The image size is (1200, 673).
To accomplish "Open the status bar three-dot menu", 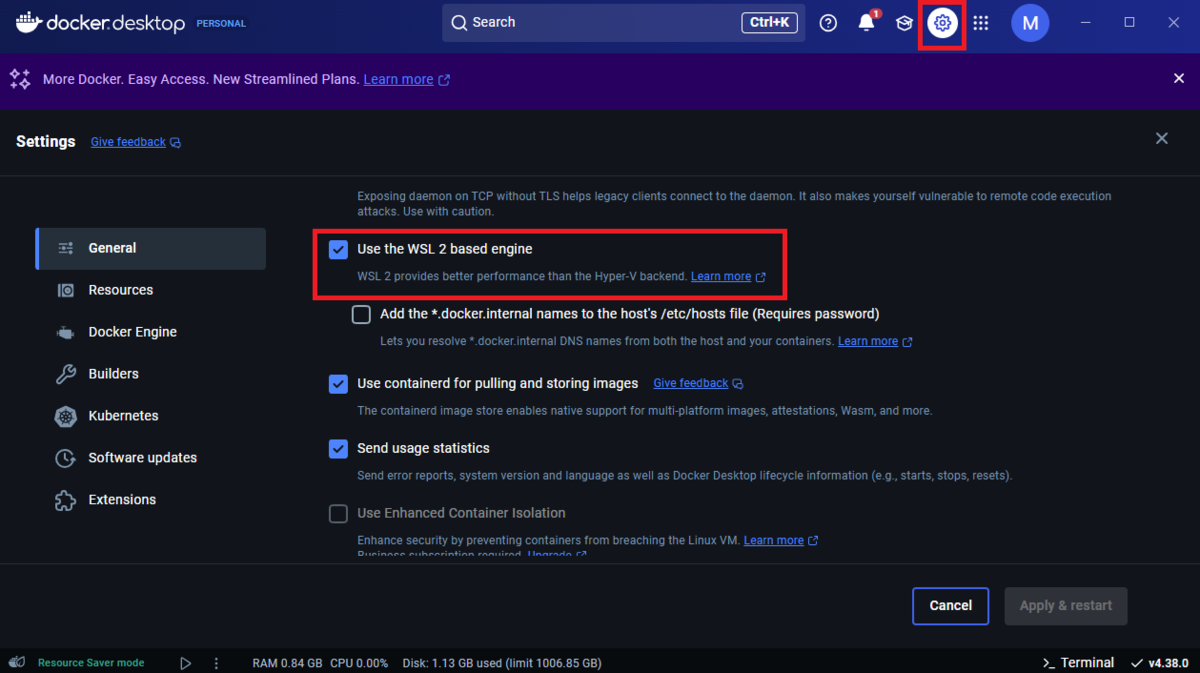I will tap(216, 662).
